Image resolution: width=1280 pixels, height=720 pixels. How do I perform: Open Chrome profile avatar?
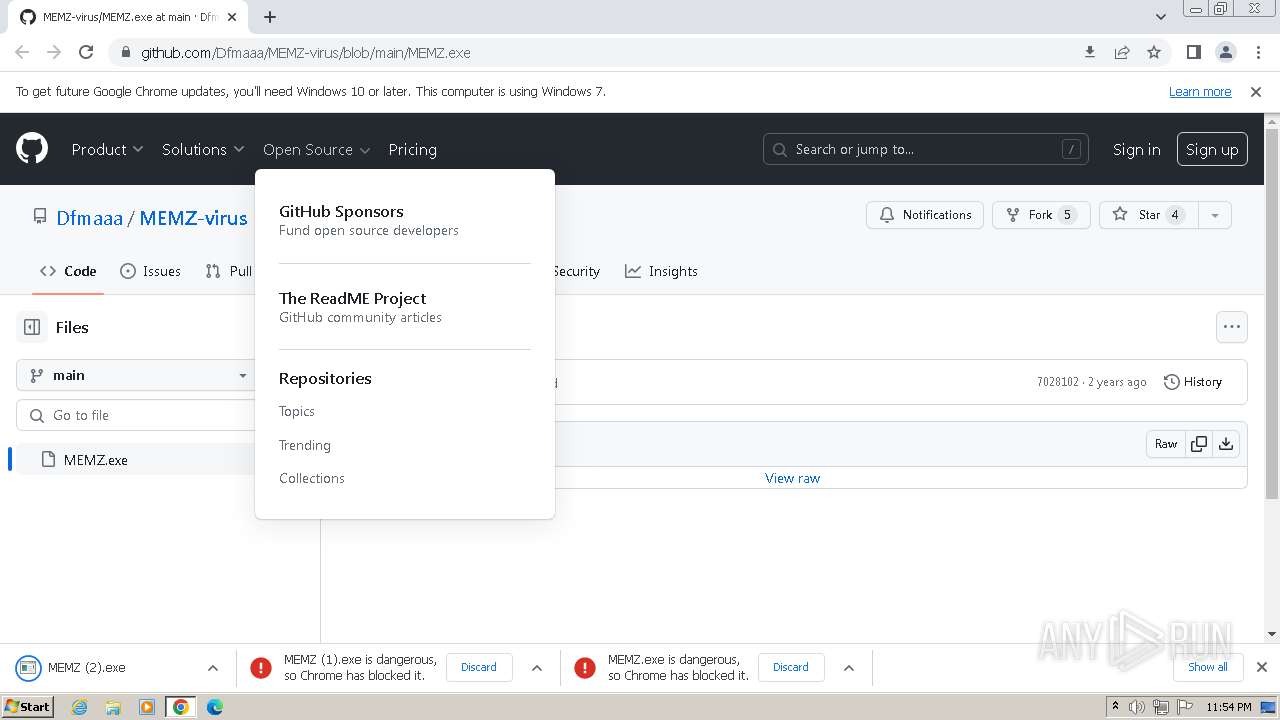1225,52
